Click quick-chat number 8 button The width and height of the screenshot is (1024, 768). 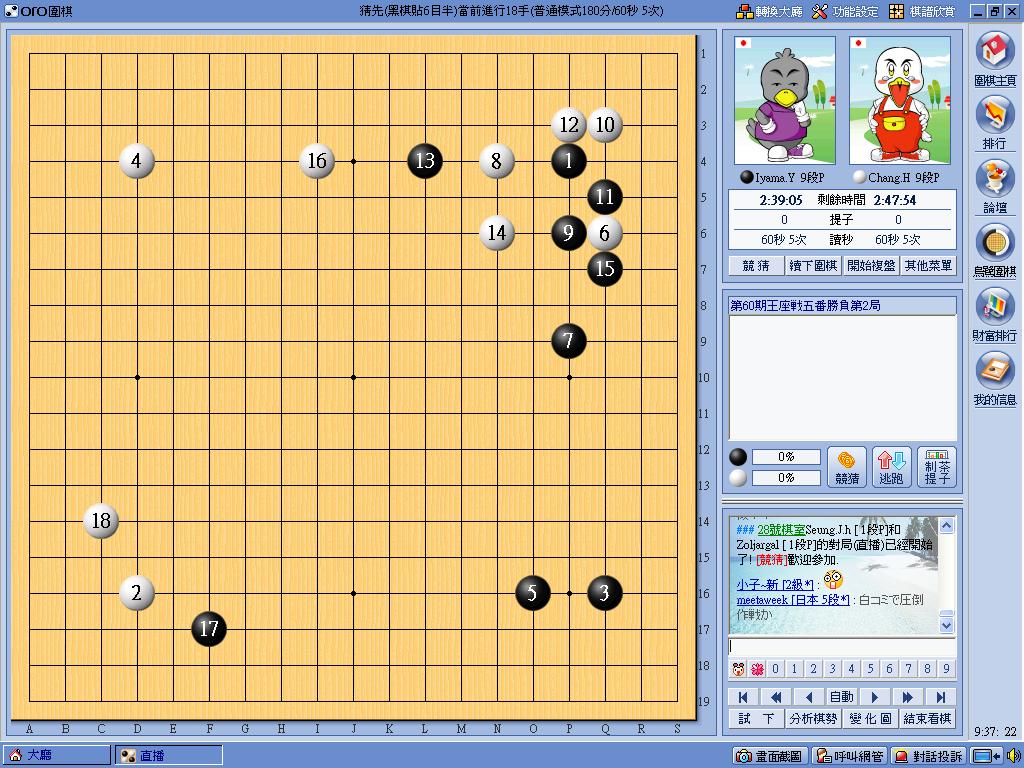927,669
